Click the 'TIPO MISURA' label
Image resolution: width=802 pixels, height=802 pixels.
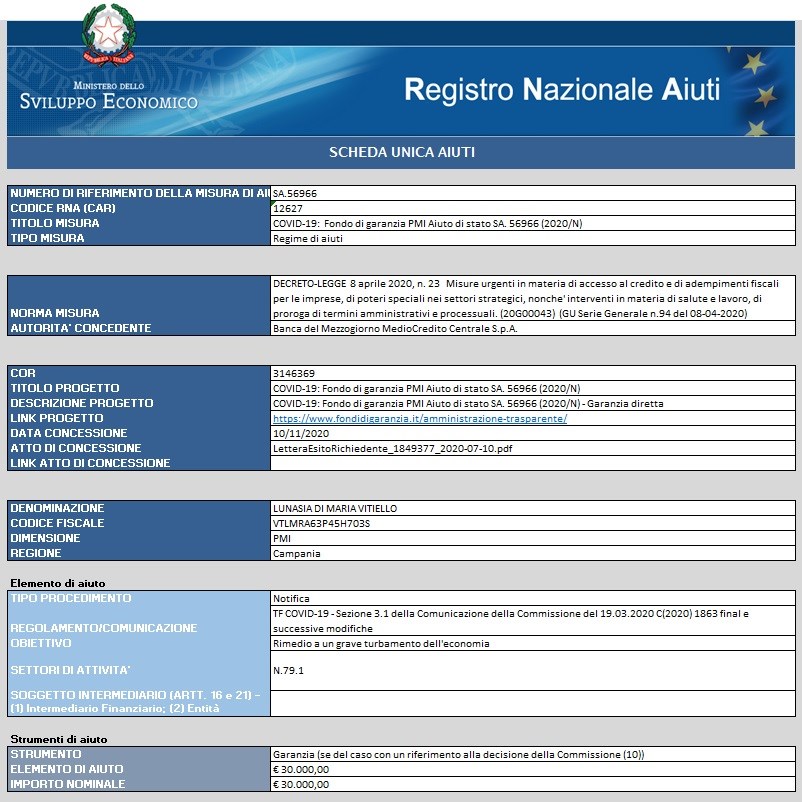click(x=47, y=238)
